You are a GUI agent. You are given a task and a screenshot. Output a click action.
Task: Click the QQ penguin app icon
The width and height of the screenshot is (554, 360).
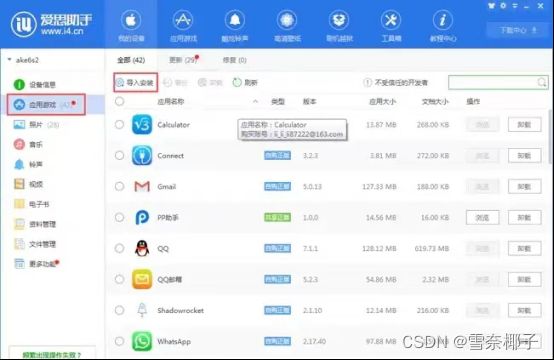coord(142,248)
